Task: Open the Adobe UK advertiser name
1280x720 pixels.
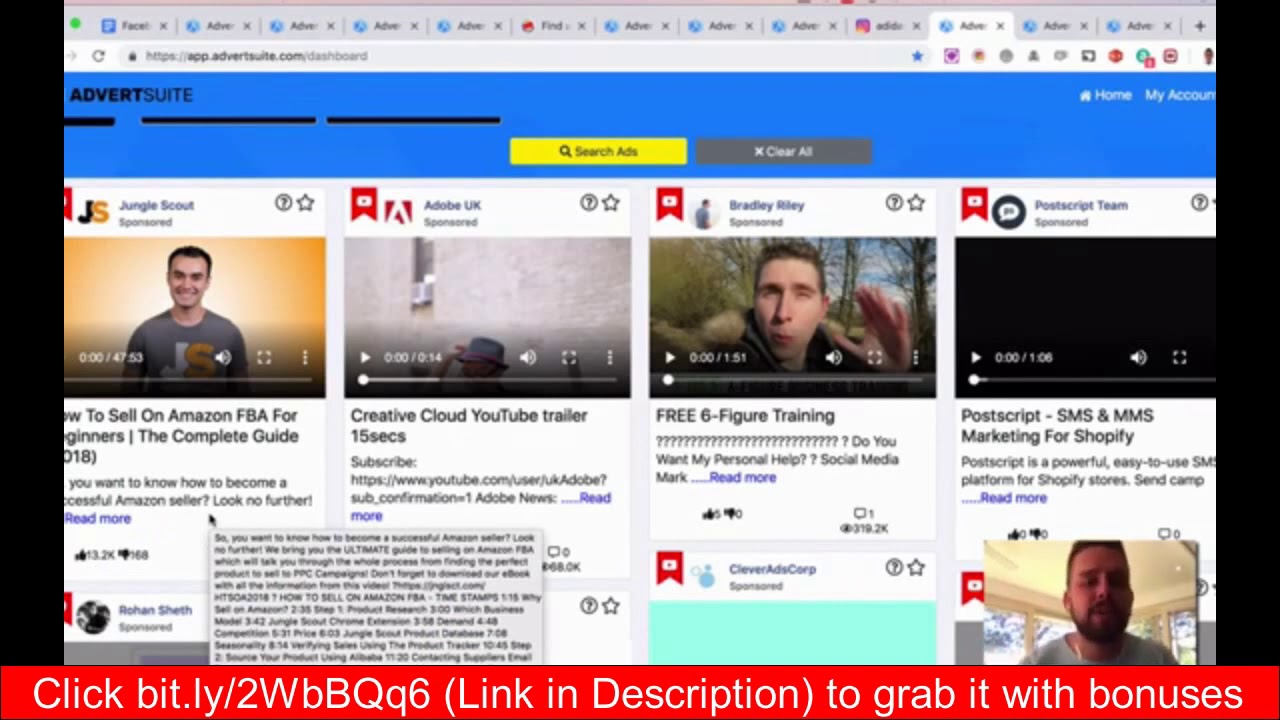Action: 452,205
